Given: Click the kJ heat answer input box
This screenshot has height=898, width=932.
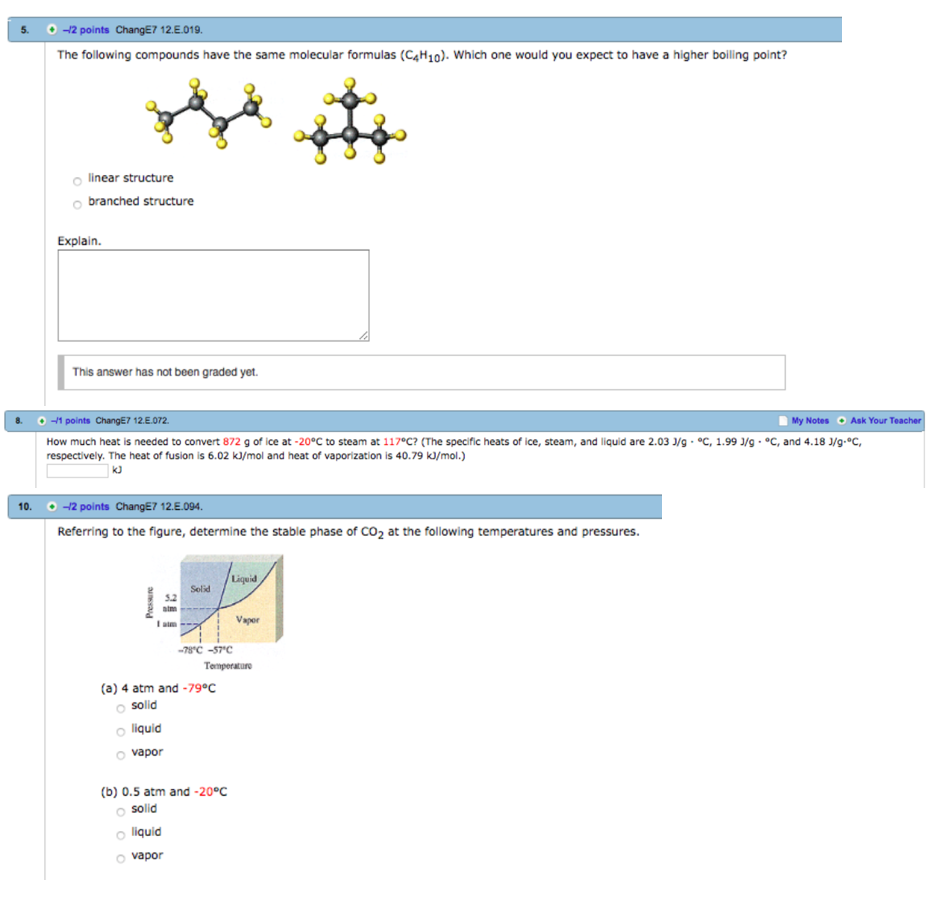Looking at the screenshot, I should (77, 470).
